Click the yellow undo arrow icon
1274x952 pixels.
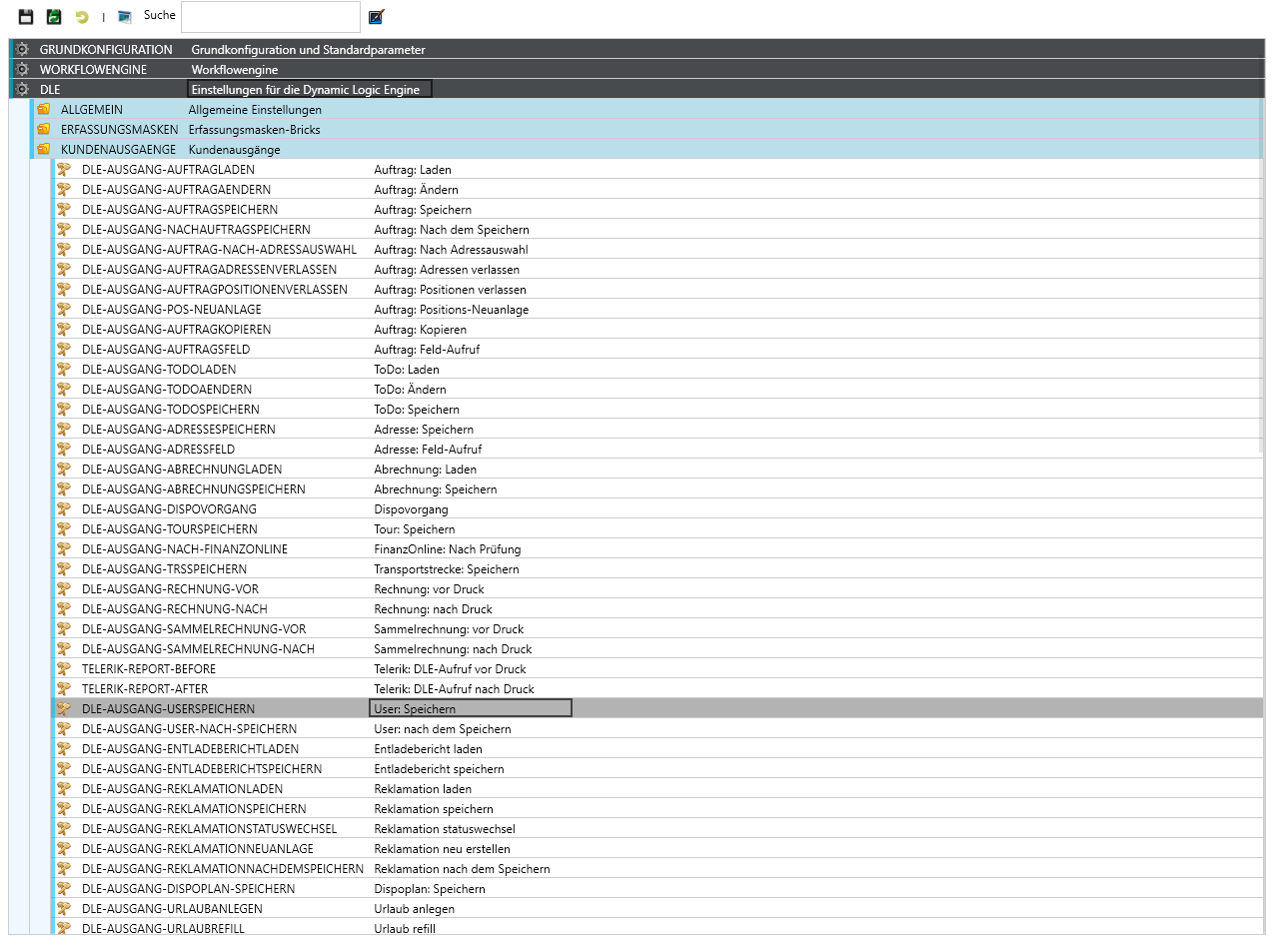click(82, 17)
